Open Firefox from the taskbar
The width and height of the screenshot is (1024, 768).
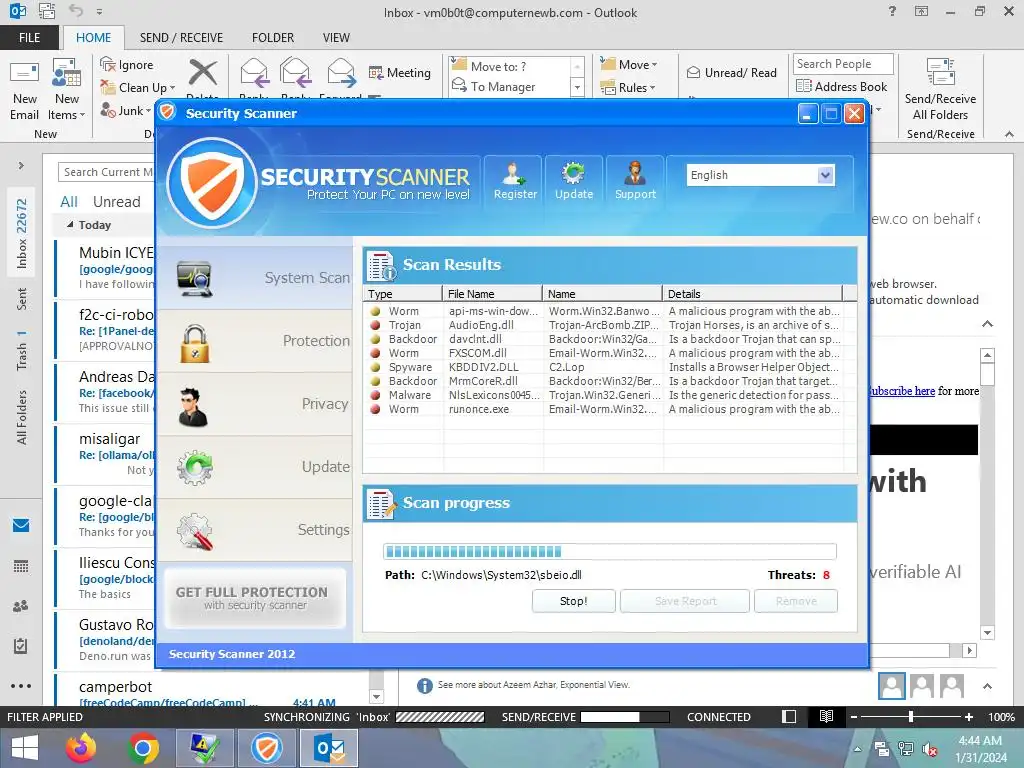[81, 748]
